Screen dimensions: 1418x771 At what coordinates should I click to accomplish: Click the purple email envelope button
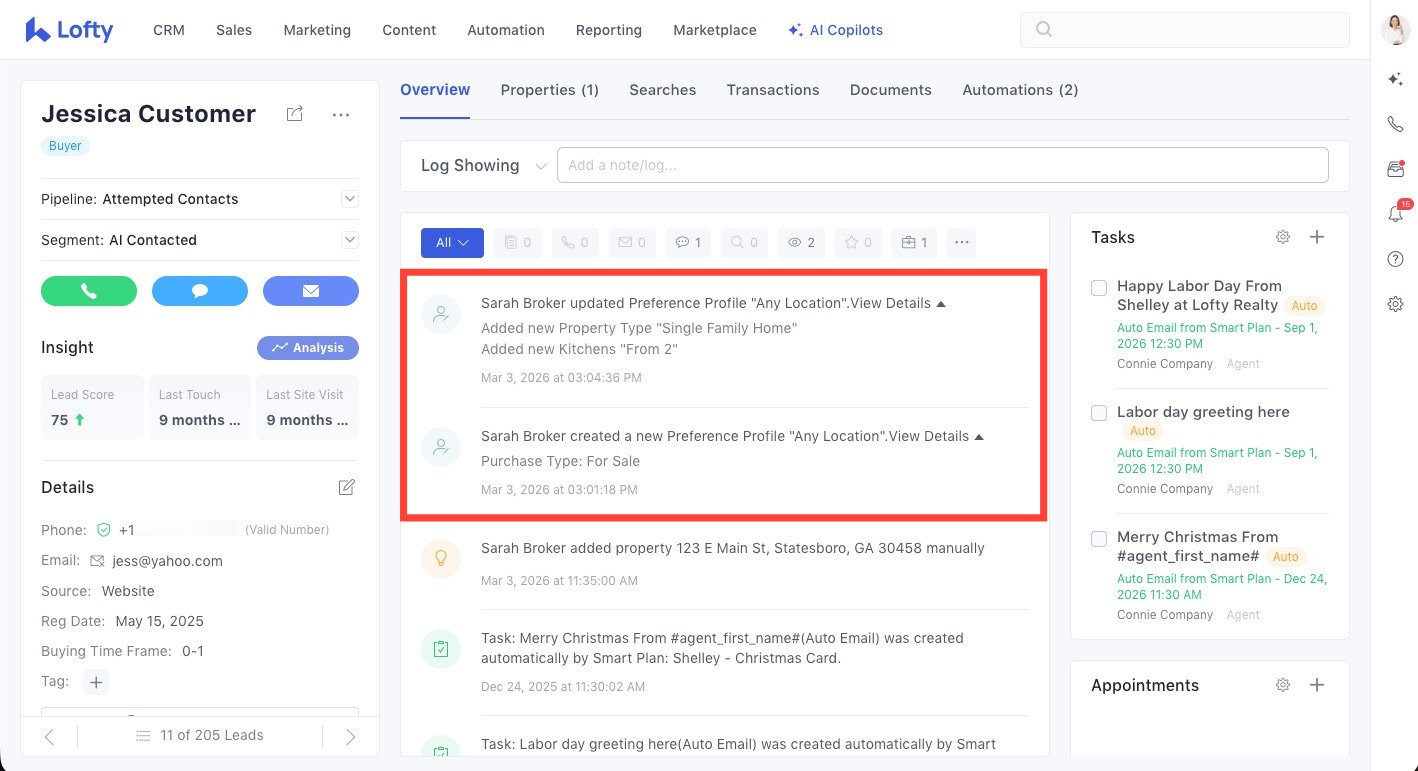pos(310,291)
